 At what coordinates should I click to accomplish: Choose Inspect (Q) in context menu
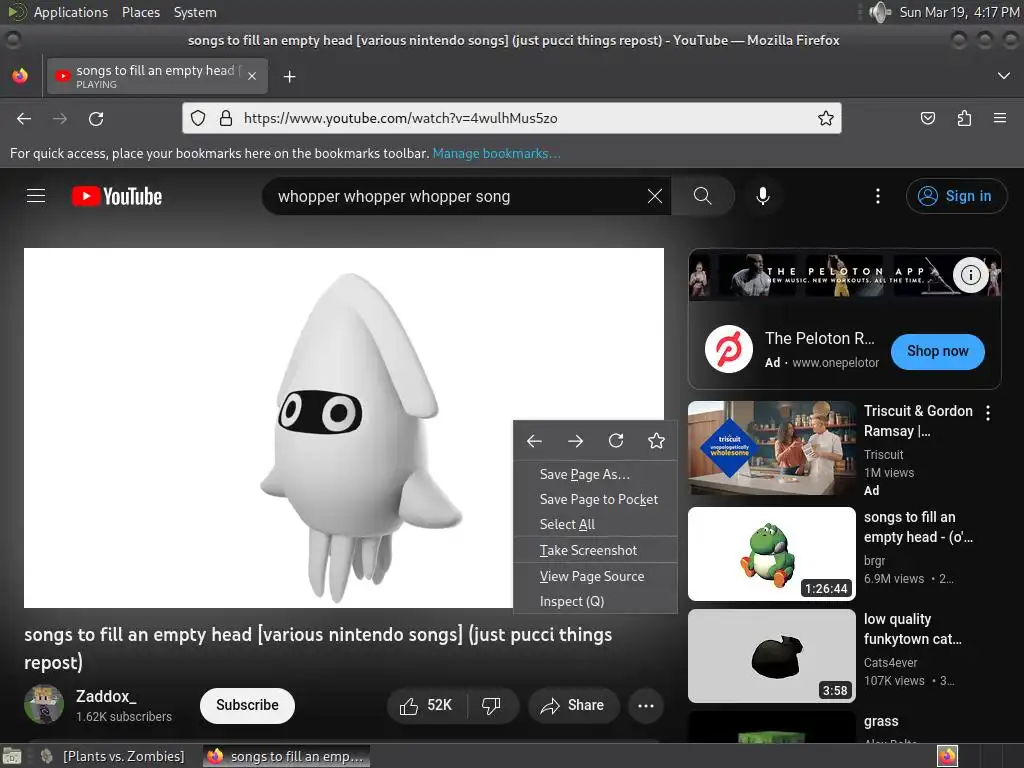tap(596, 601)
